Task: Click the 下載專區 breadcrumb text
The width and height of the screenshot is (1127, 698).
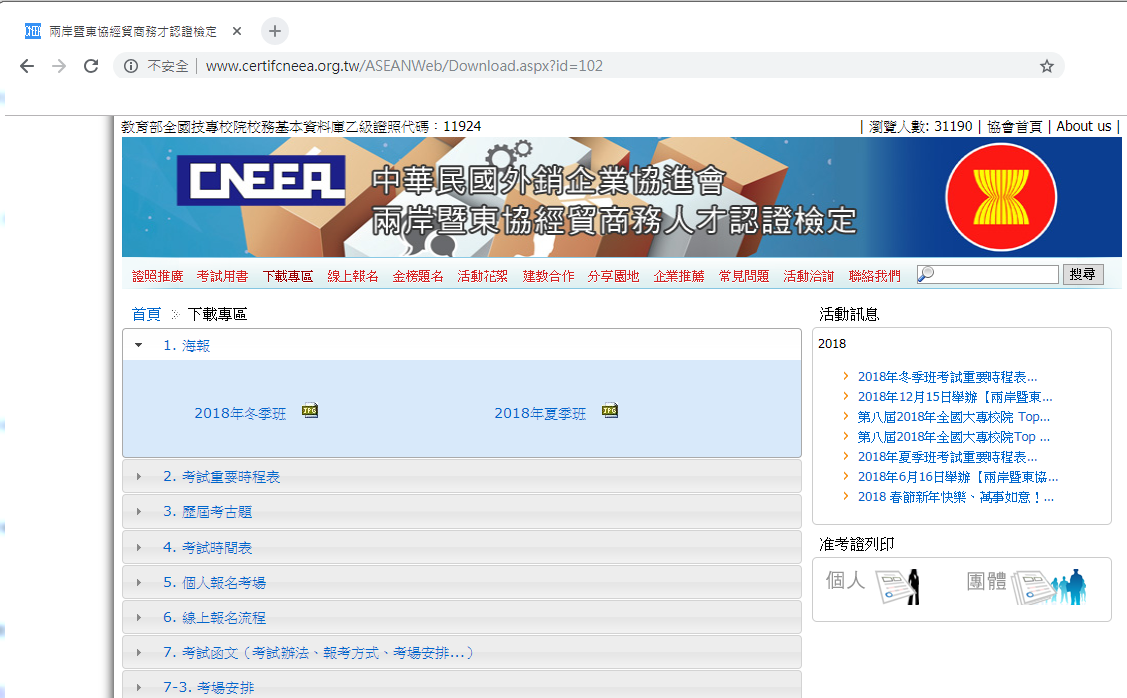Action: pyautogui.click(x=217, y=314)
